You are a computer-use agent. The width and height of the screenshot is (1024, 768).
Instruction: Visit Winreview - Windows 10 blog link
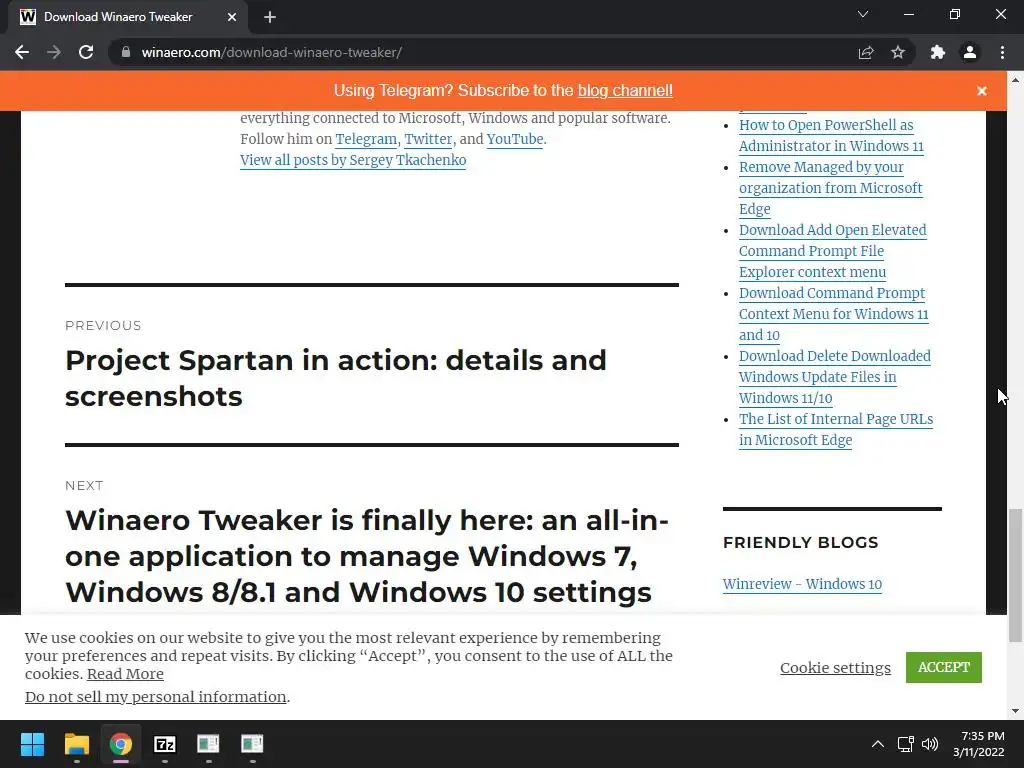pyautogui.click(x=802, y=584)
